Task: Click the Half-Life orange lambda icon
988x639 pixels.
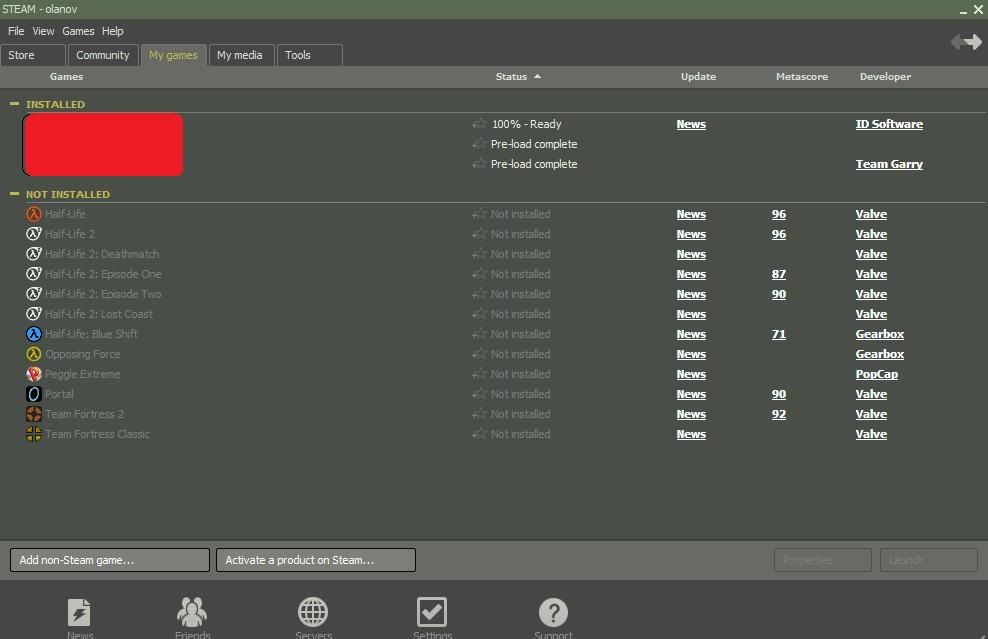Action: (x=33, y=214)
